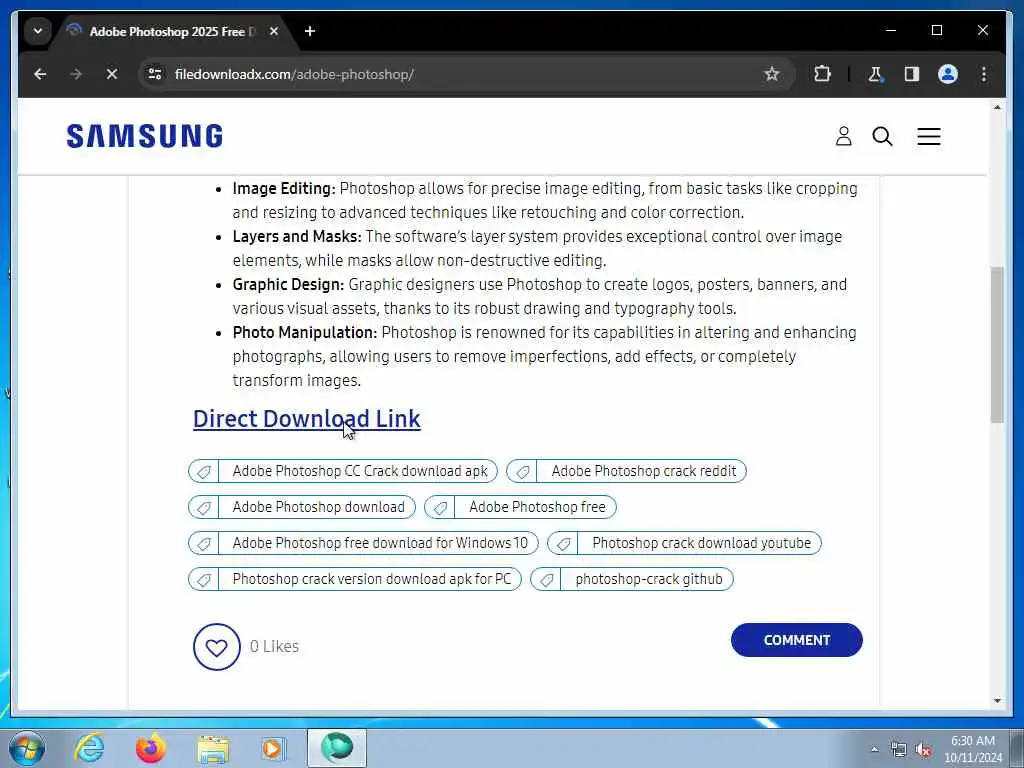Select tag Adobe Photoshop free download for Windows 10

coord(363,543)
